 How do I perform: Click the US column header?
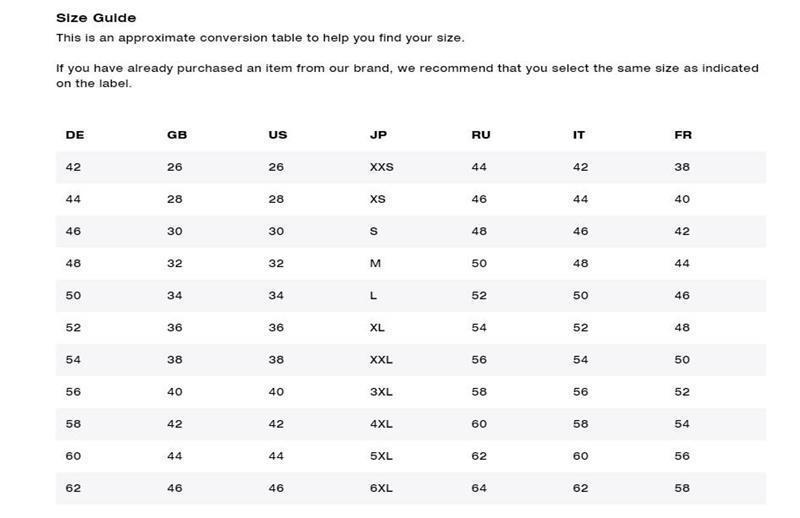pos(278,135)
